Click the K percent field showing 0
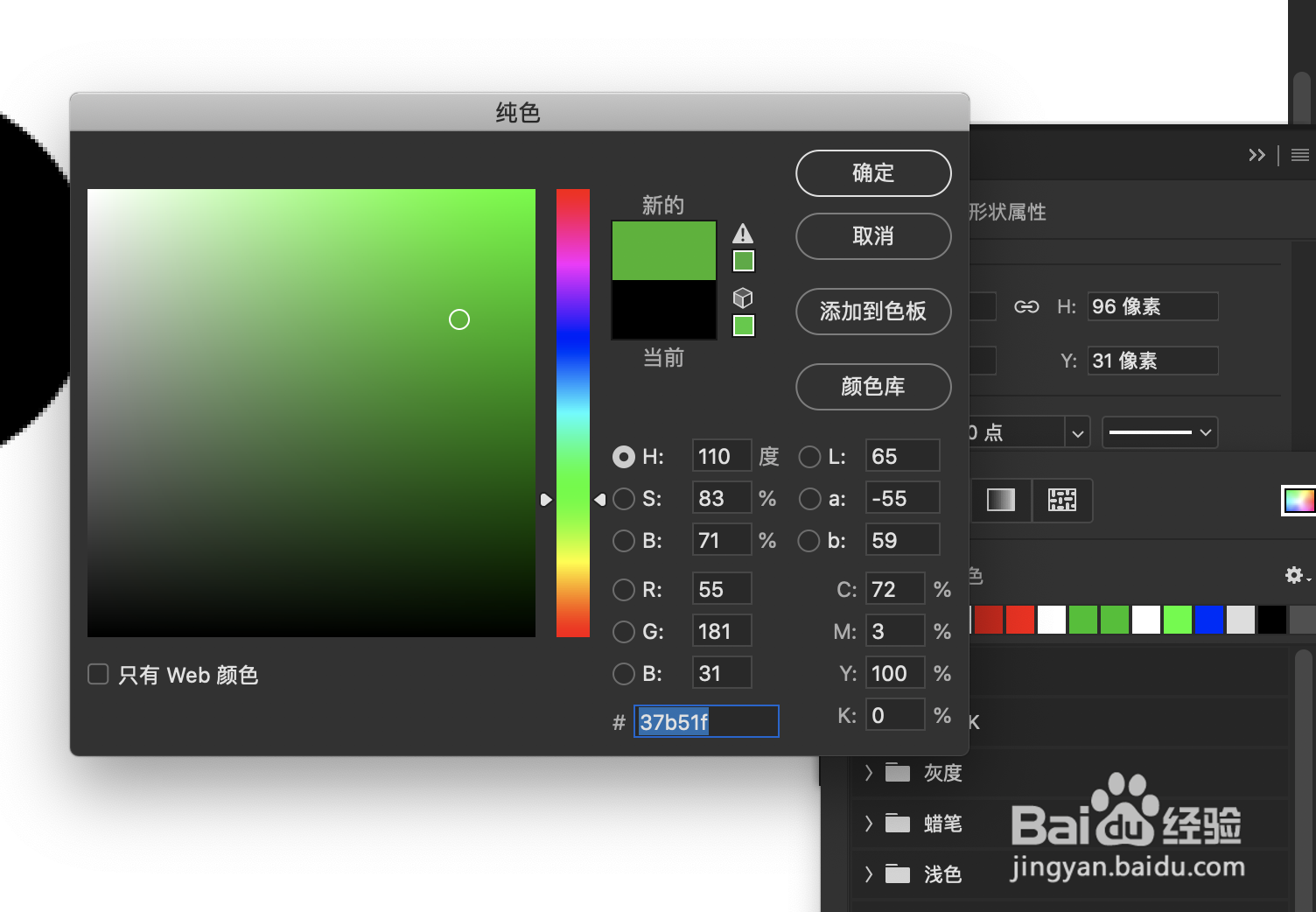The image size is (1316, 912). (895, 715)
